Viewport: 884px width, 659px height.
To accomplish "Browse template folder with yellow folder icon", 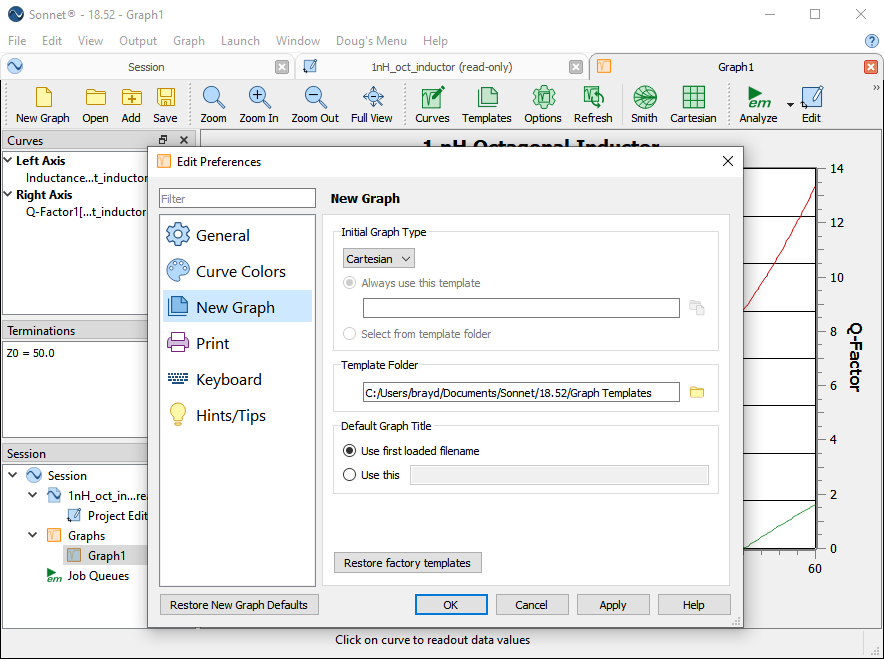I will click(697, 392).
